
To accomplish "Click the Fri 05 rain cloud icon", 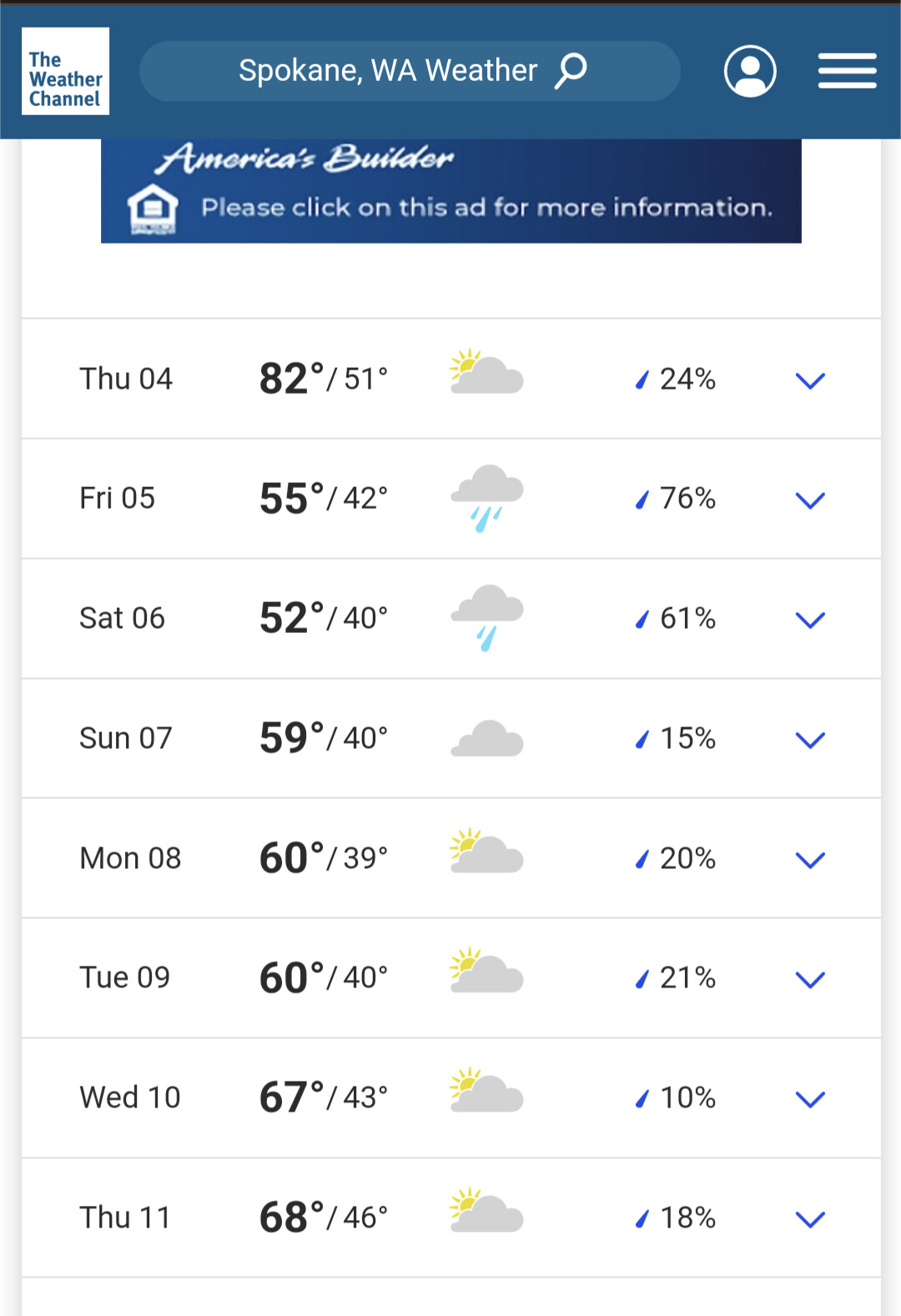I will 487,498.
